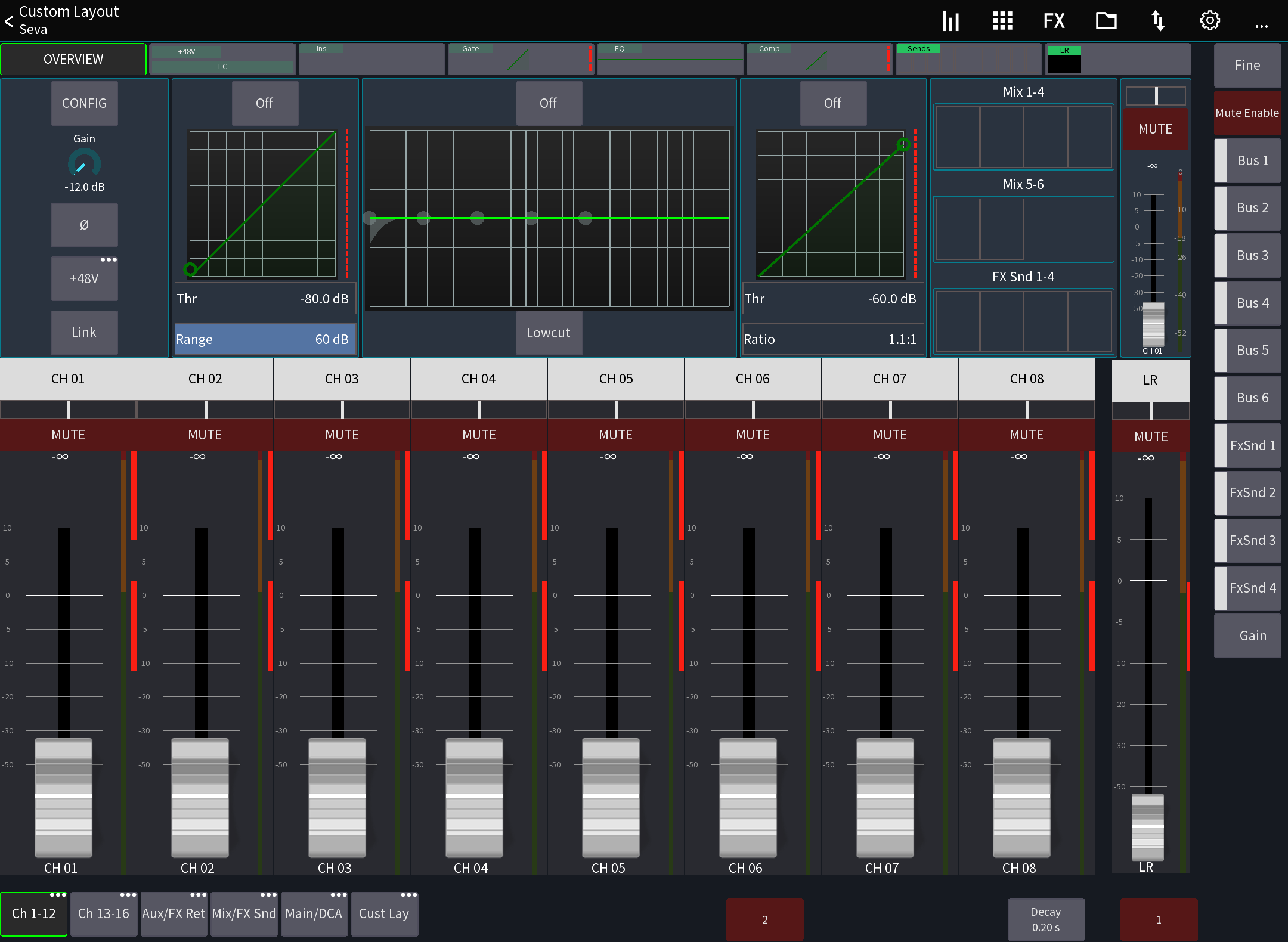Switch to the Main/DCA tab
Image resolution: width=1288 pixels, height=942 pixels.
314,913
